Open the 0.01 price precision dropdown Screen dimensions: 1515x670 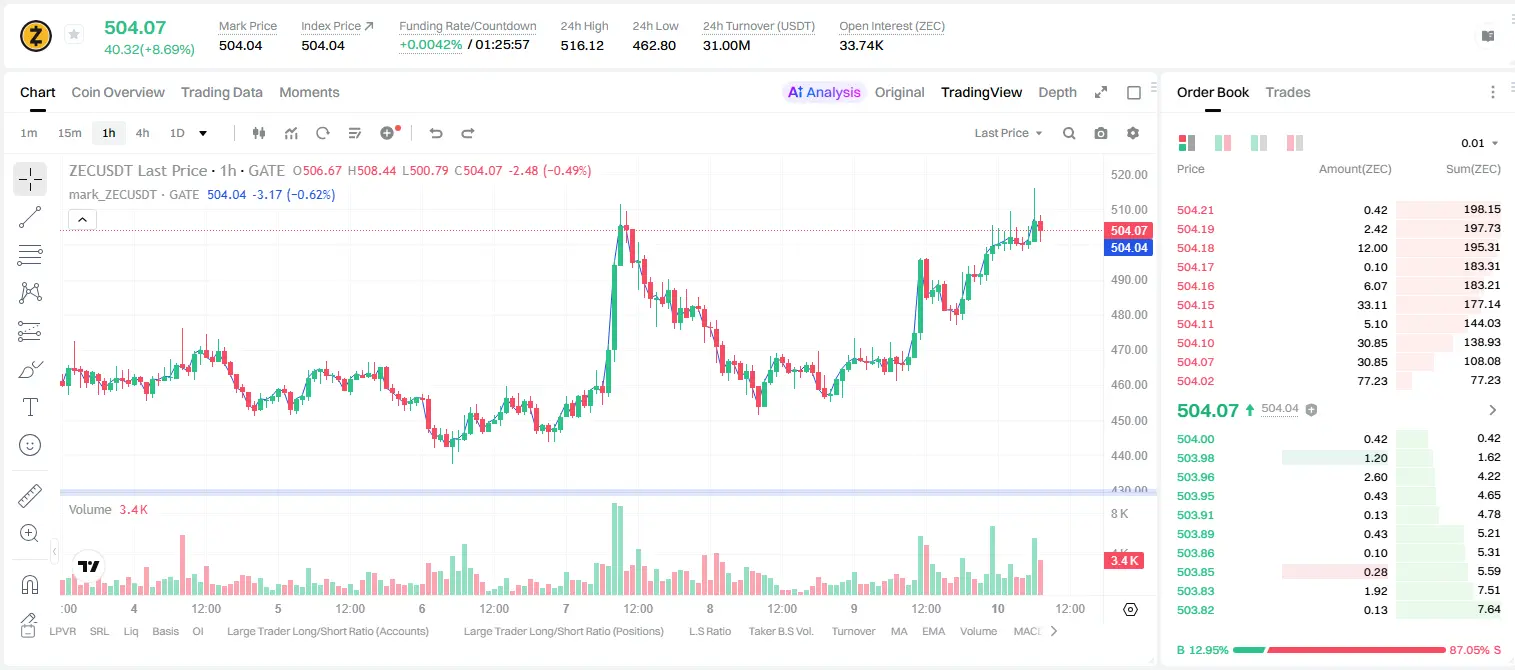(1480, 143)
